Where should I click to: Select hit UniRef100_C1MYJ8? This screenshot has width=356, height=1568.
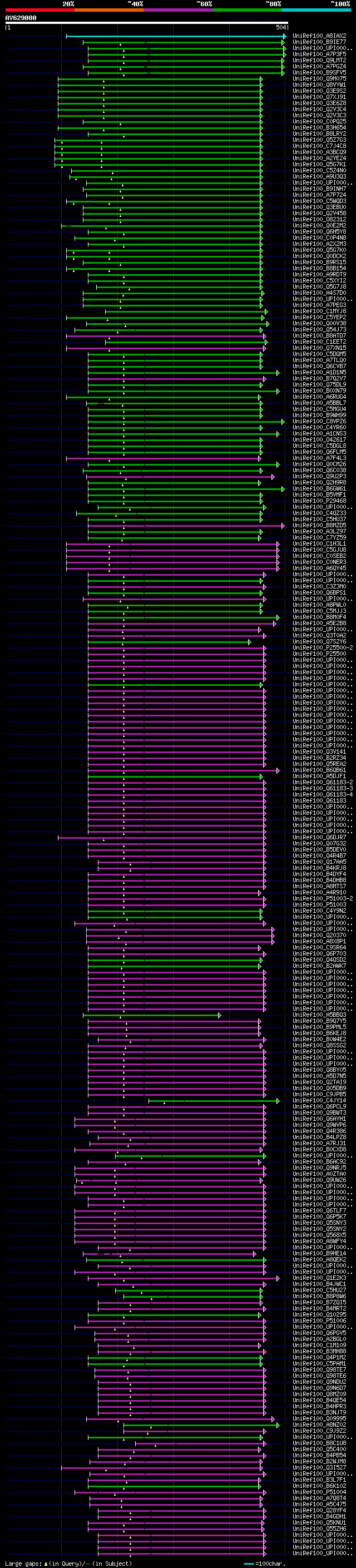pyautogui.click(x=319, y=311)
